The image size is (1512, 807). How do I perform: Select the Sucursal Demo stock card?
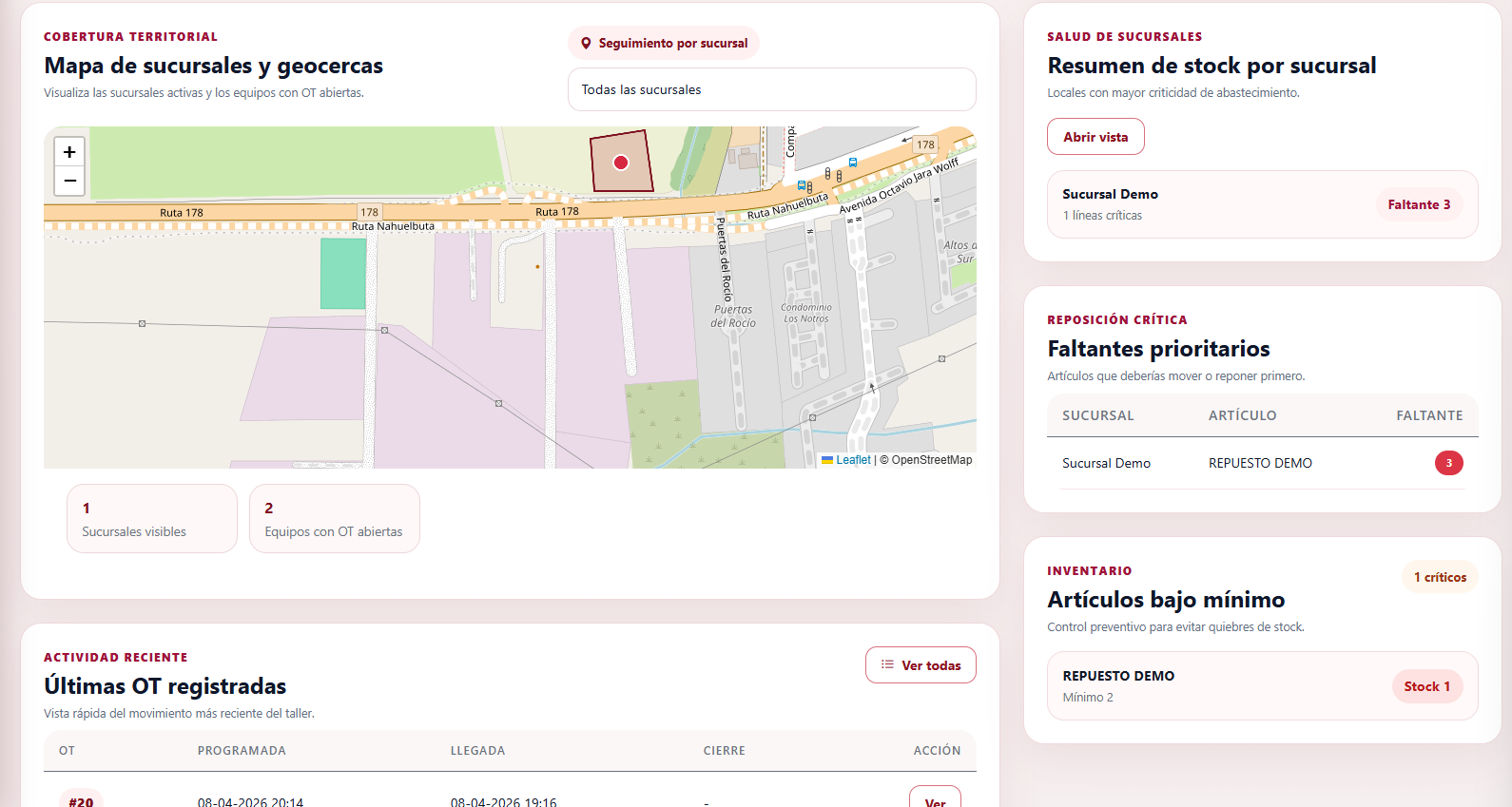(1262, 204)
